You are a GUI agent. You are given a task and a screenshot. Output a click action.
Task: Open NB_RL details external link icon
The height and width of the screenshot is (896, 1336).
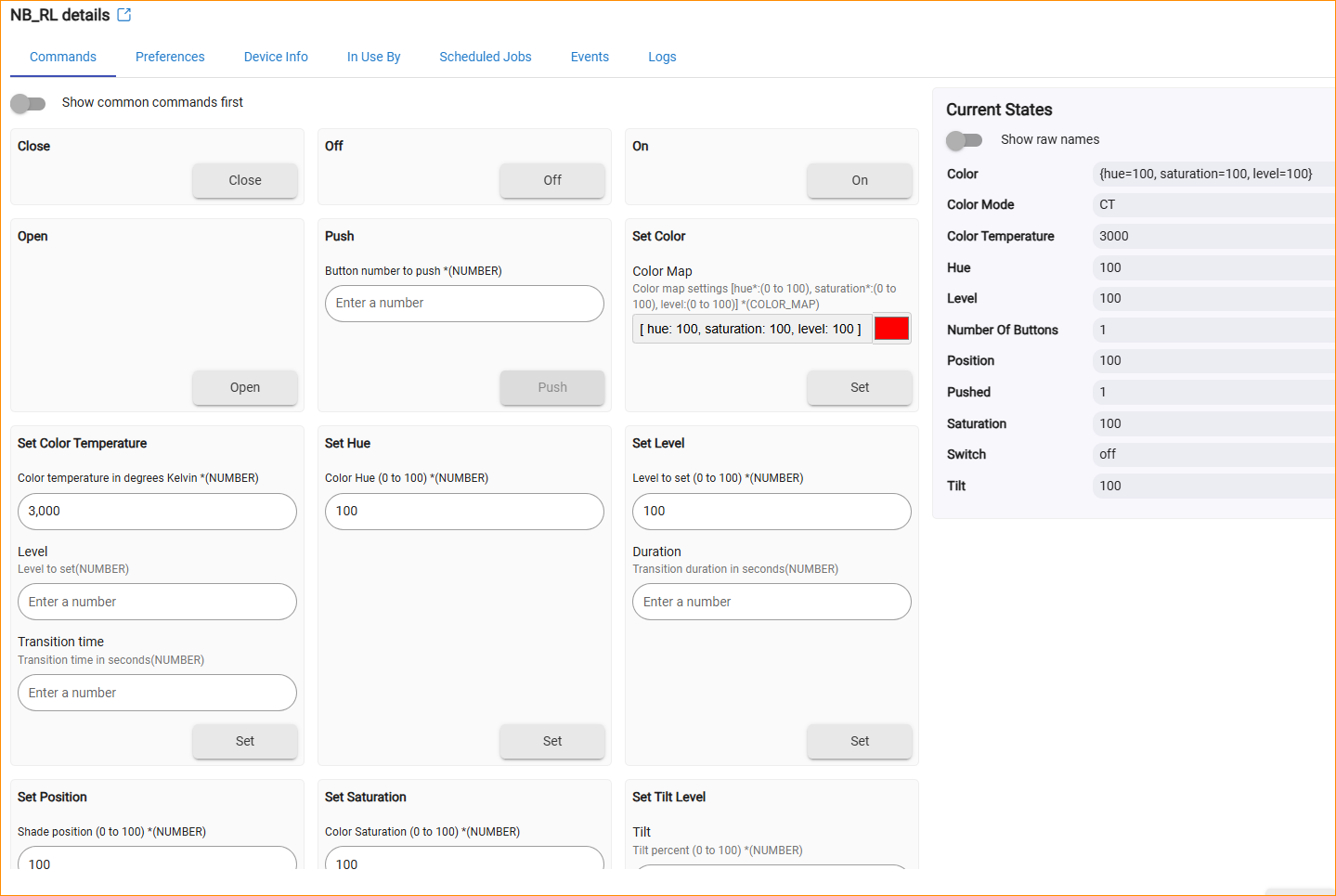124,15
